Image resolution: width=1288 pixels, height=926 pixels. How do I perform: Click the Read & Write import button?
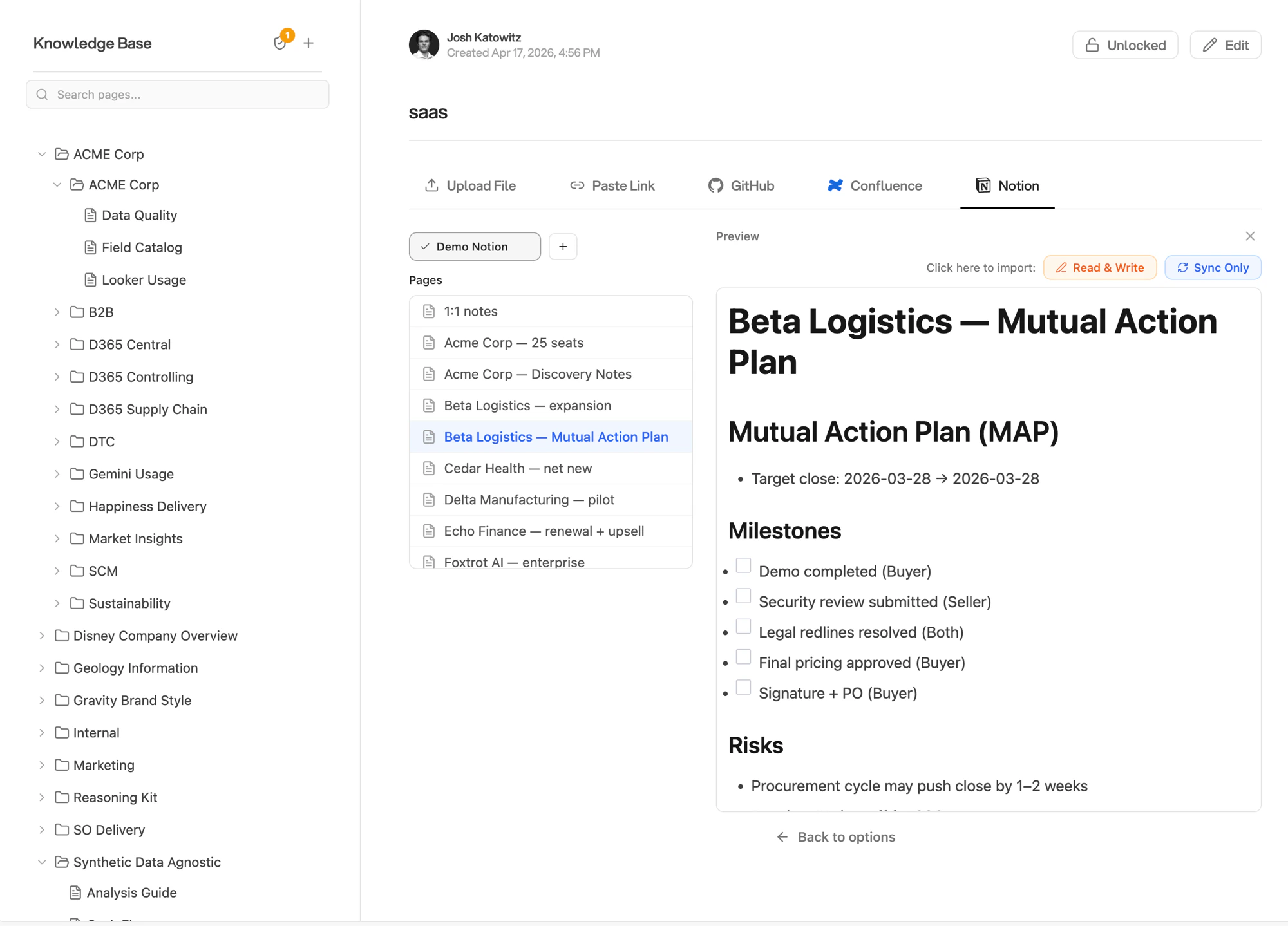(x=1099, y=267)
